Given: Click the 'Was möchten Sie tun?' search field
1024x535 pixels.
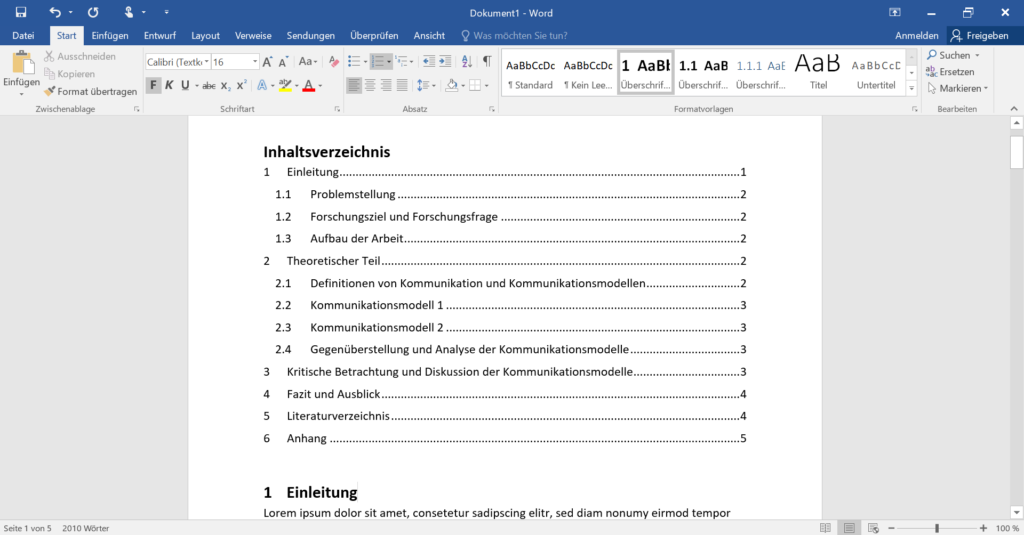Looking at the screenshot, I should tap(514, 35).
